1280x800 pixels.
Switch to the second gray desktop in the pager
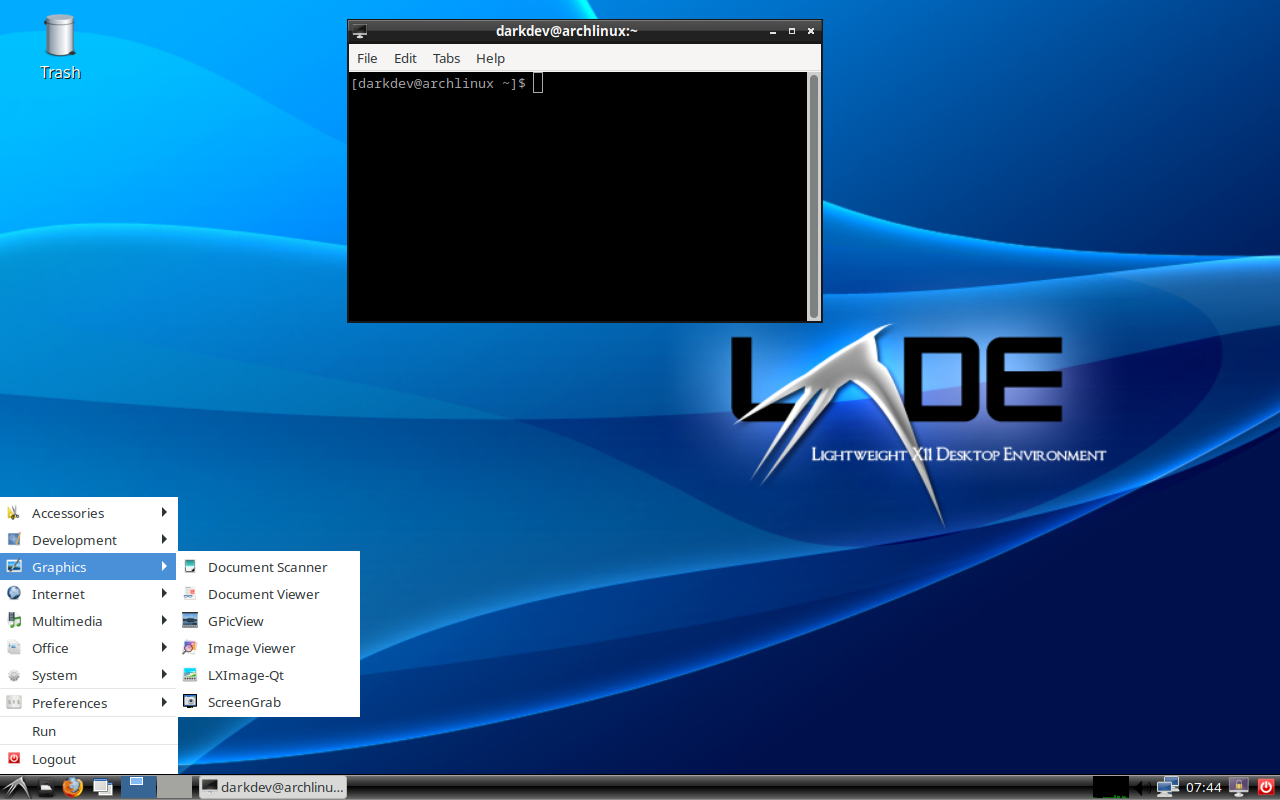pos(175,787)
